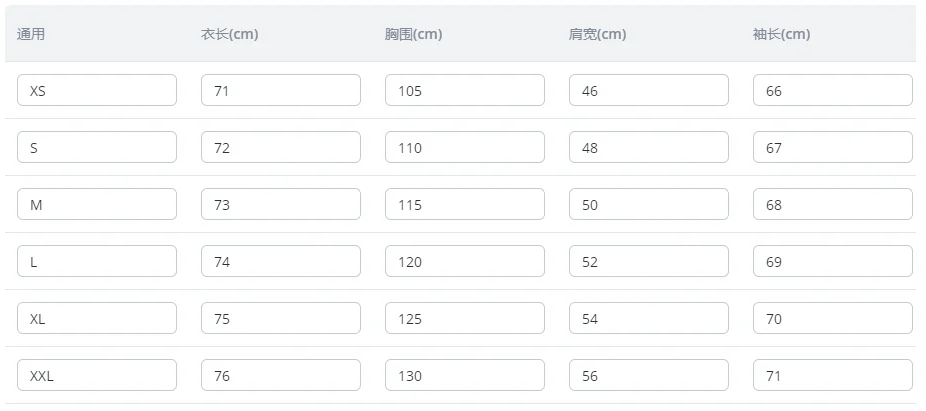Edit the S shoulder width field showing 48
Image resolution: width=926 pixels, height=411 pixels.
(x=648, y=147)
